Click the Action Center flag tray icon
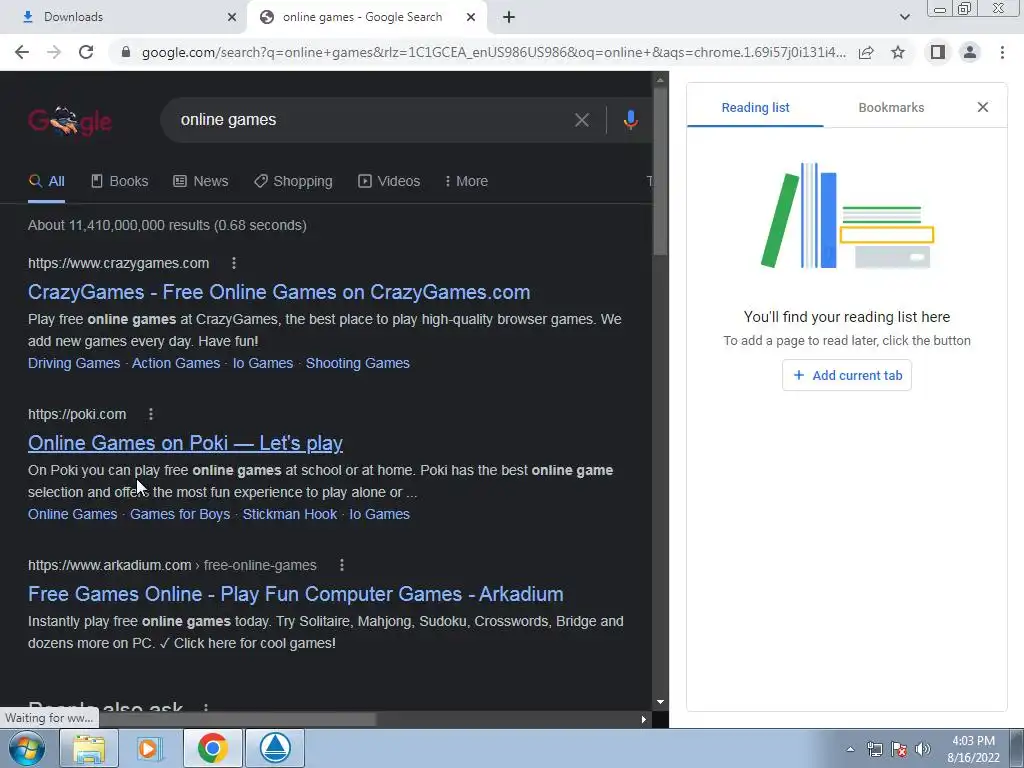This screenshot has width=1024, height=768. coord(899,750)
